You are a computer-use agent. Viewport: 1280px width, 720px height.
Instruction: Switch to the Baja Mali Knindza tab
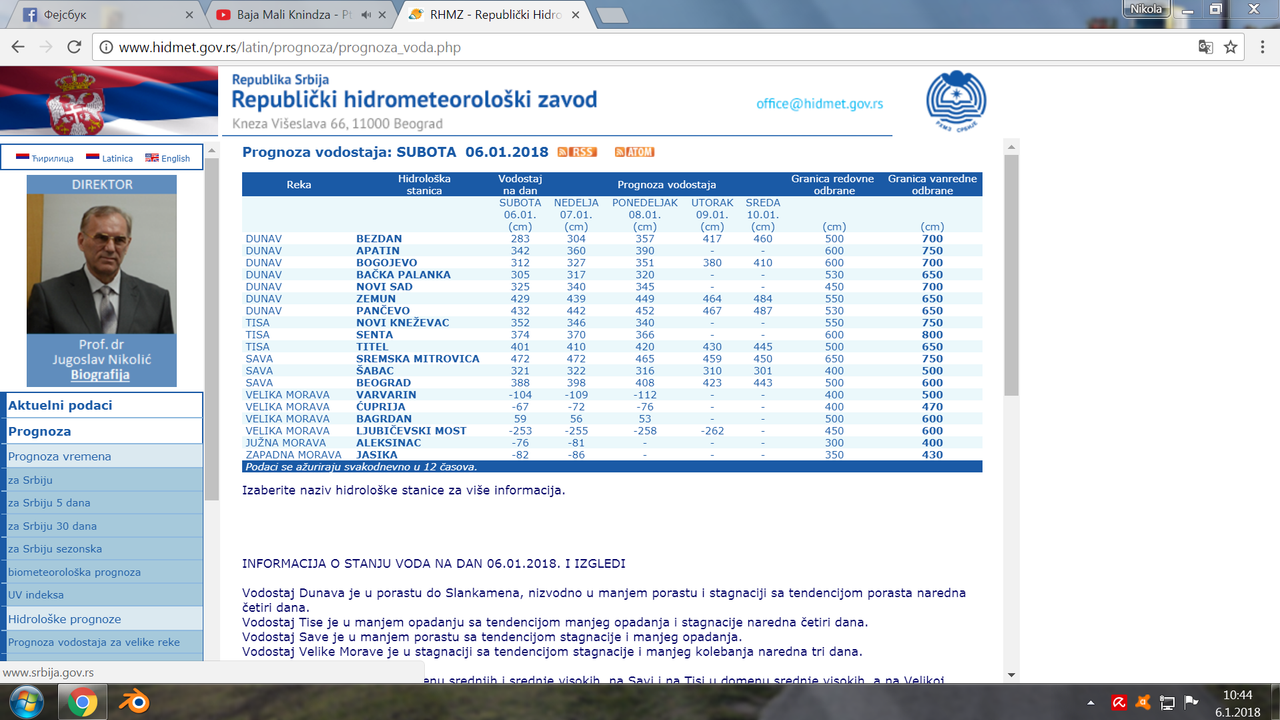pyautogui.click(x=301, y=15)
